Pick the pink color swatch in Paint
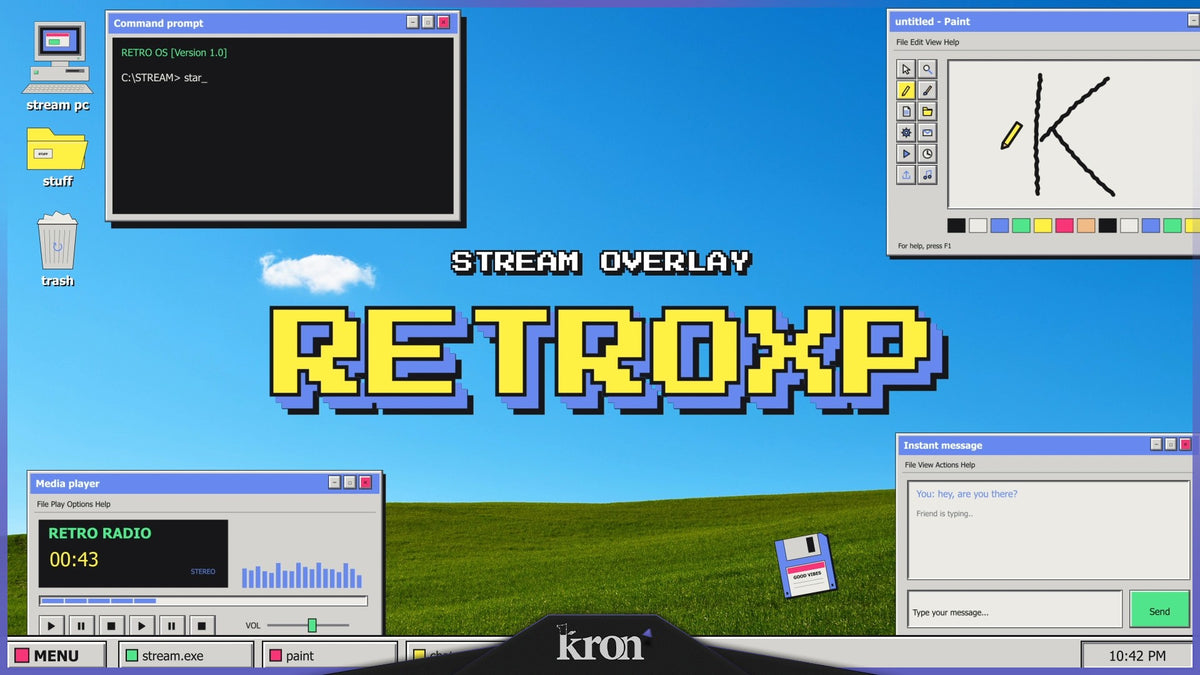The height and width of the screenshot is (675, 1200). pyautogui.click(x=1064, y=225)
